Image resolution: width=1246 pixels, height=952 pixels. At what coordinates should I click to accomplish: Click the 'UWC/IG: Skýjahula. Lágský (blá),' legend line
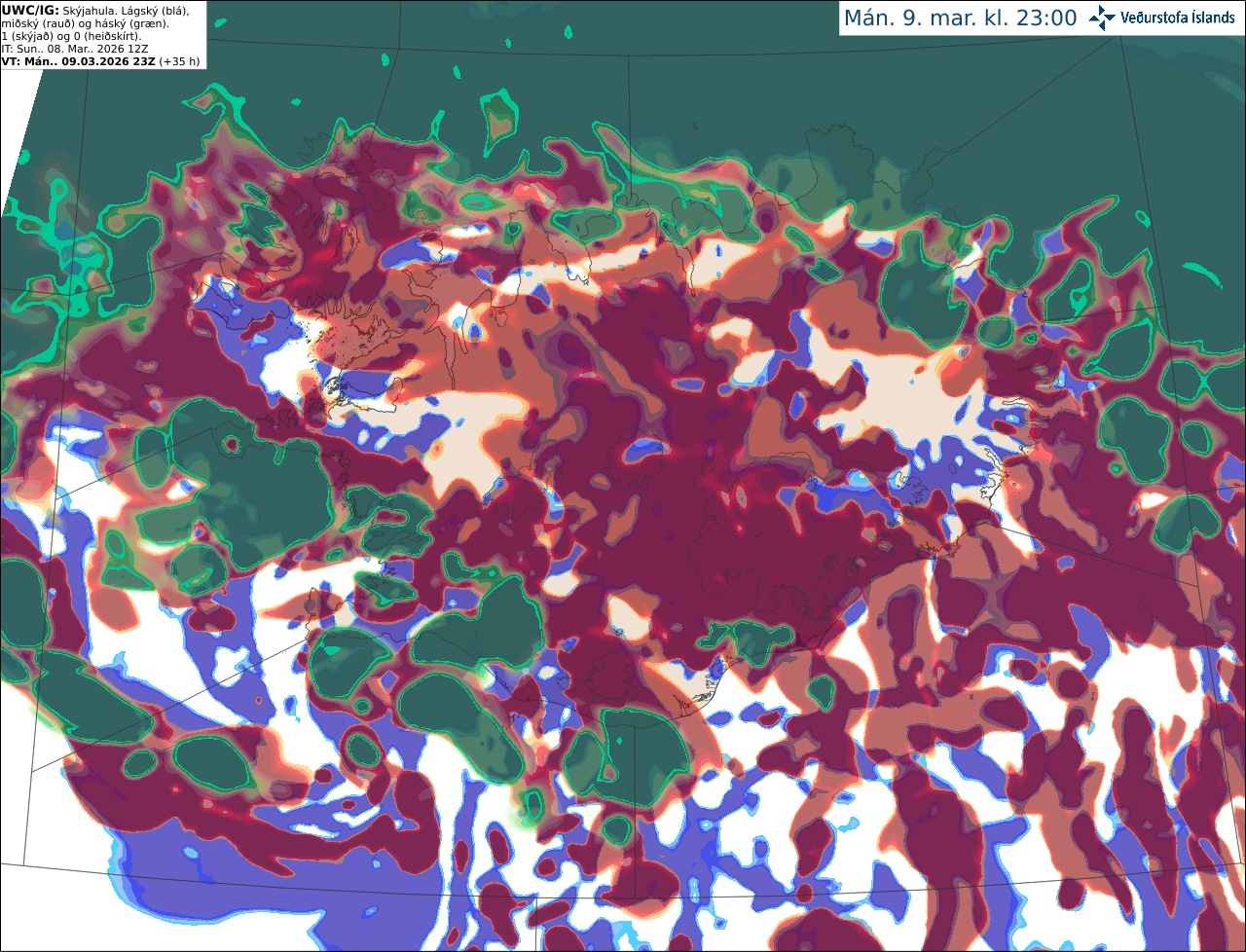point(95,10)
